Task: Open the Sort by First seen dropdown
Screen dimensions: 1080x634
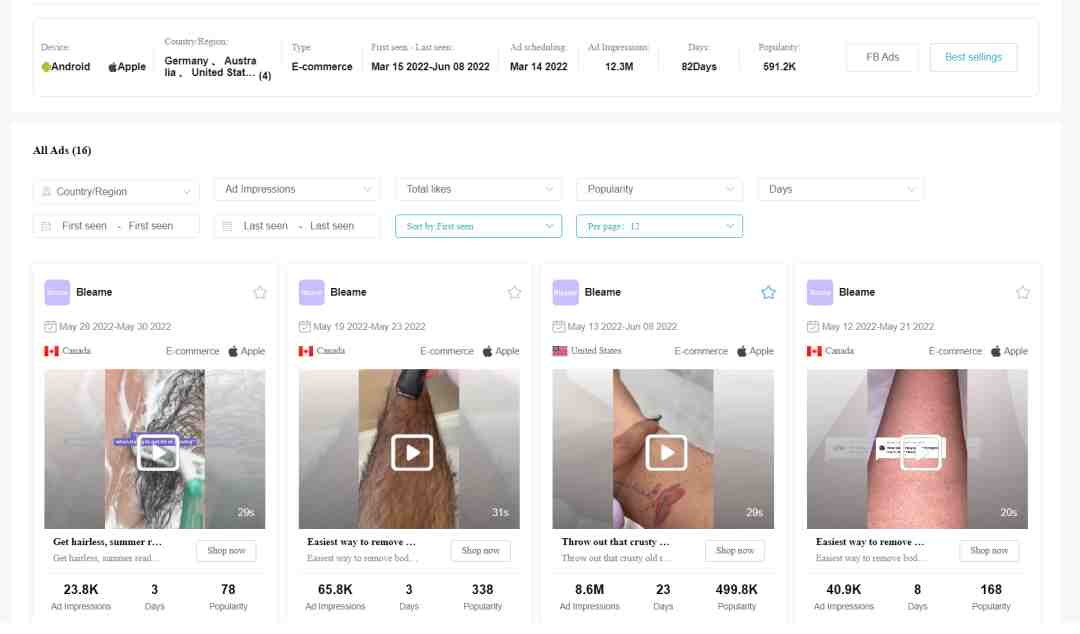Action: (x=479, y=226)
